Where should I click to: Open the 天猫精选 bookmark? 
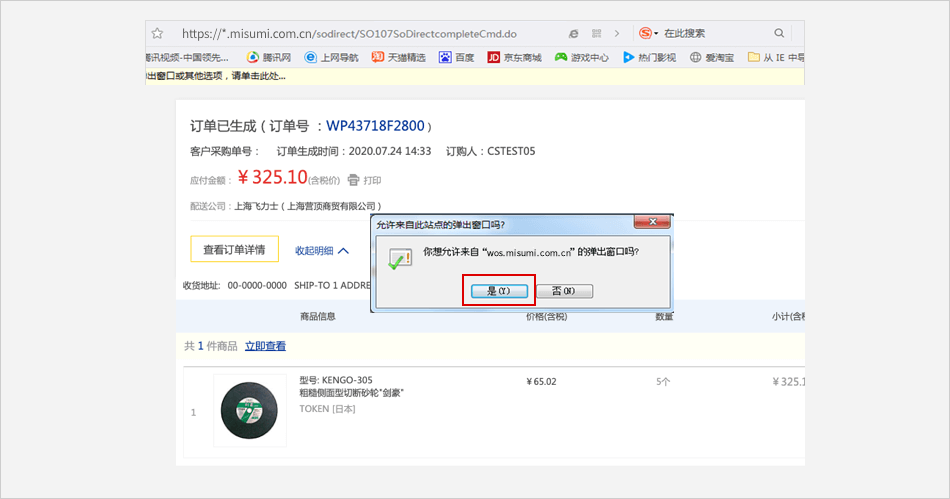tap(398, 57)
